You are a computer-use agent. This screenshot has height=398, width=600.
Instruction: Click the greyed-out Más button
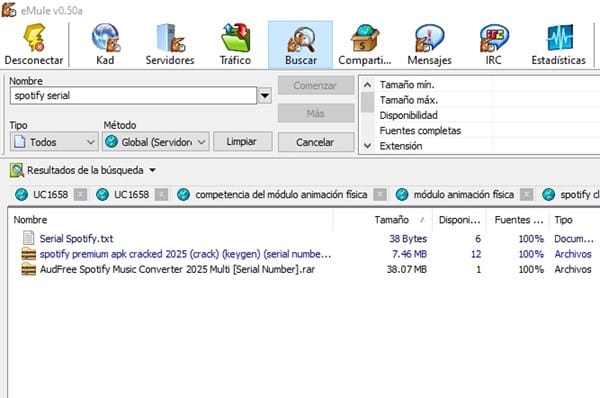[316, 113]
